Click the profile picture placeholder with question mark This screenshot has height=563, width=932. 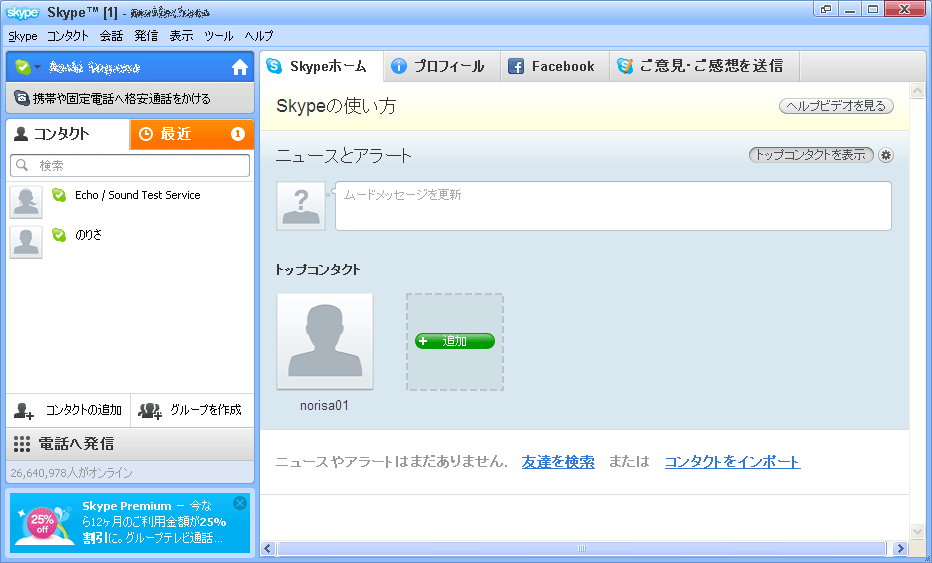pyautogui.click(x=301, y=206)
